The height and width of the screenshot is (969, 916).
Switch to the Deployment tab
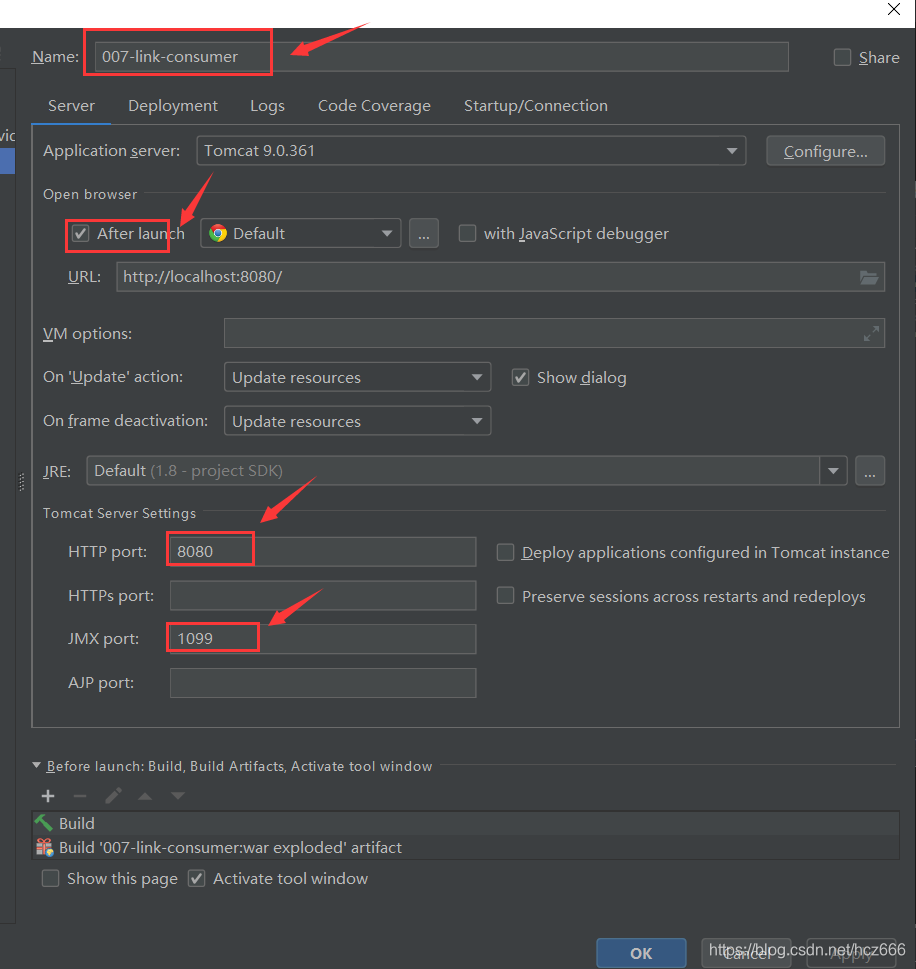172,106
